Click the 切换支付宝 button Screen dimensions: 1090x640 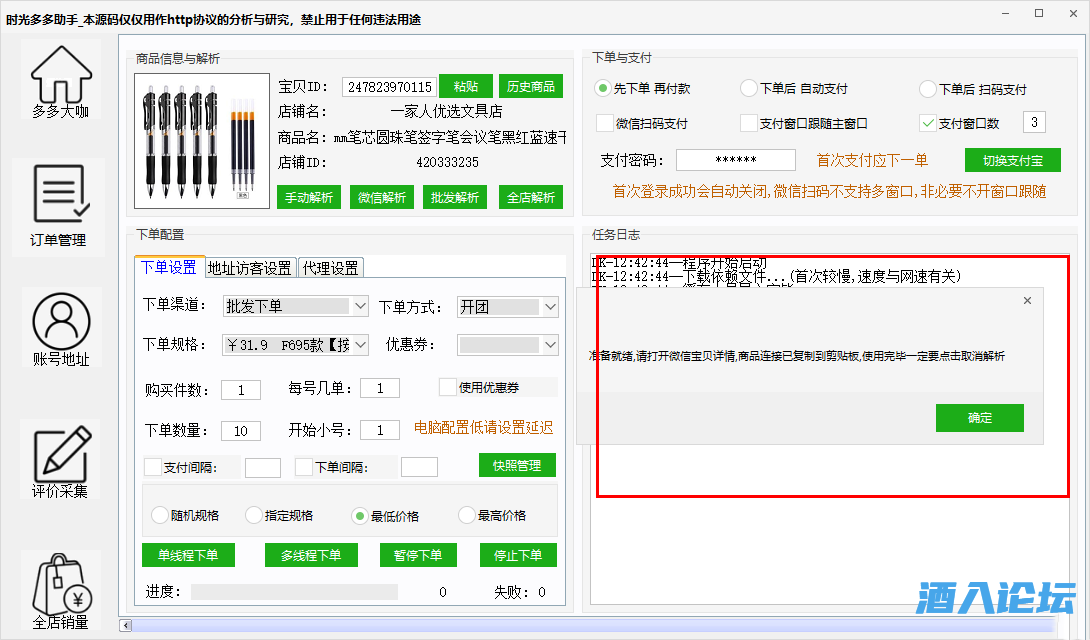[x=1012, y=160]
